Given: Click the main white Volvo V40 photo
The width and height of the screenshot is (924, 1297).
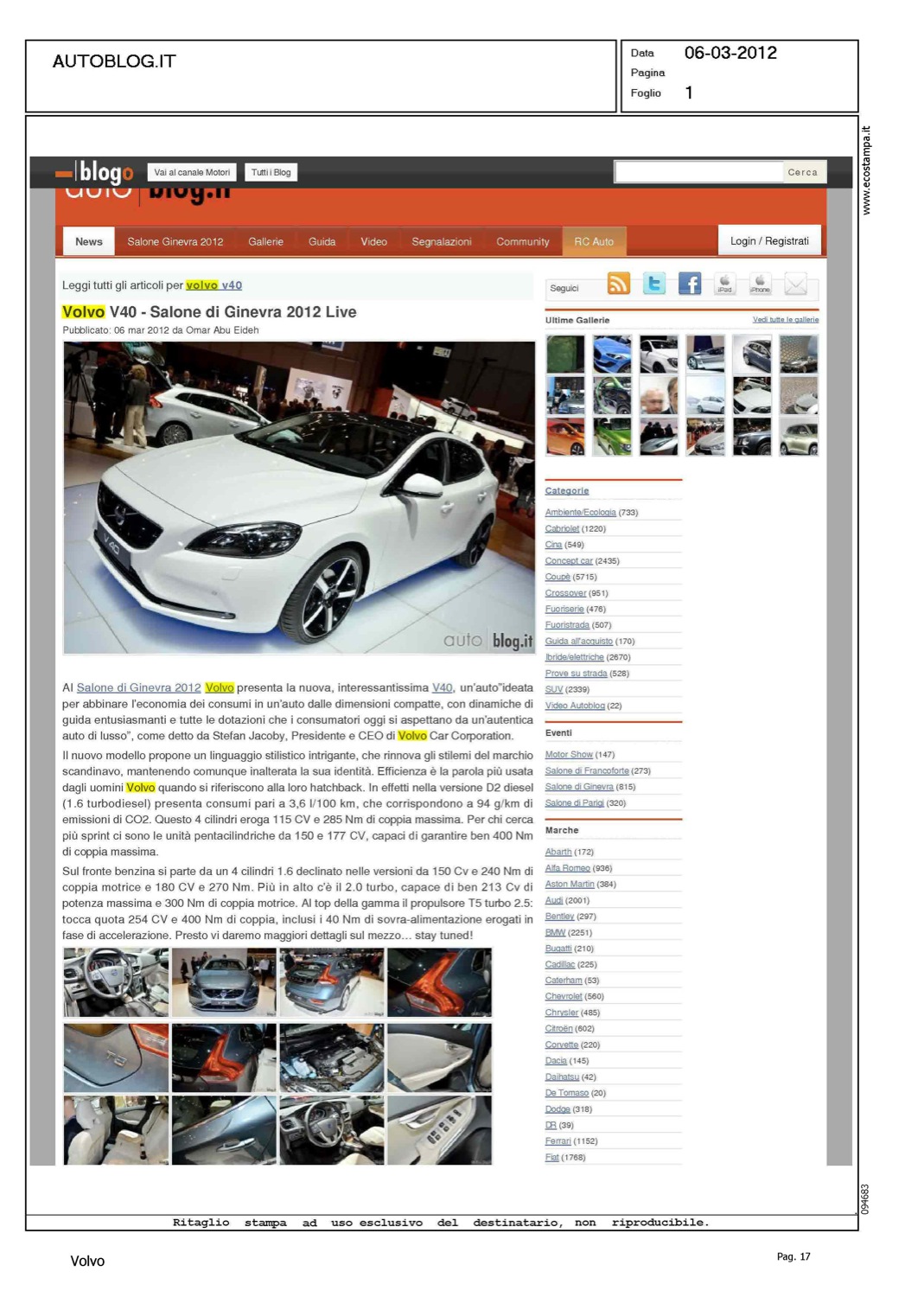Looking at the screenshot, I should click(x=299, y=497).
